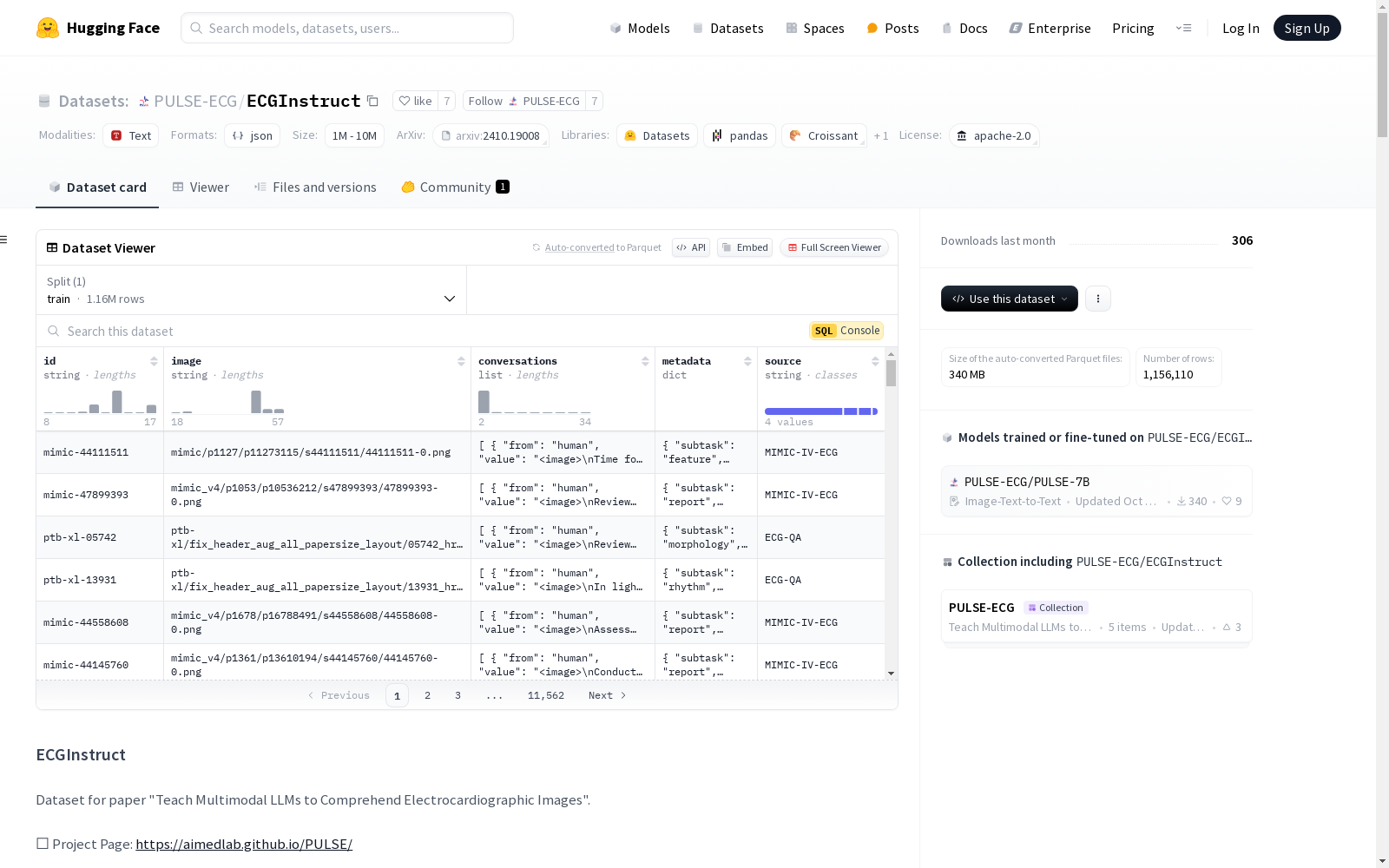Open the Models menu item
This screenshot has width=1389, height=868.
point(640,28)
